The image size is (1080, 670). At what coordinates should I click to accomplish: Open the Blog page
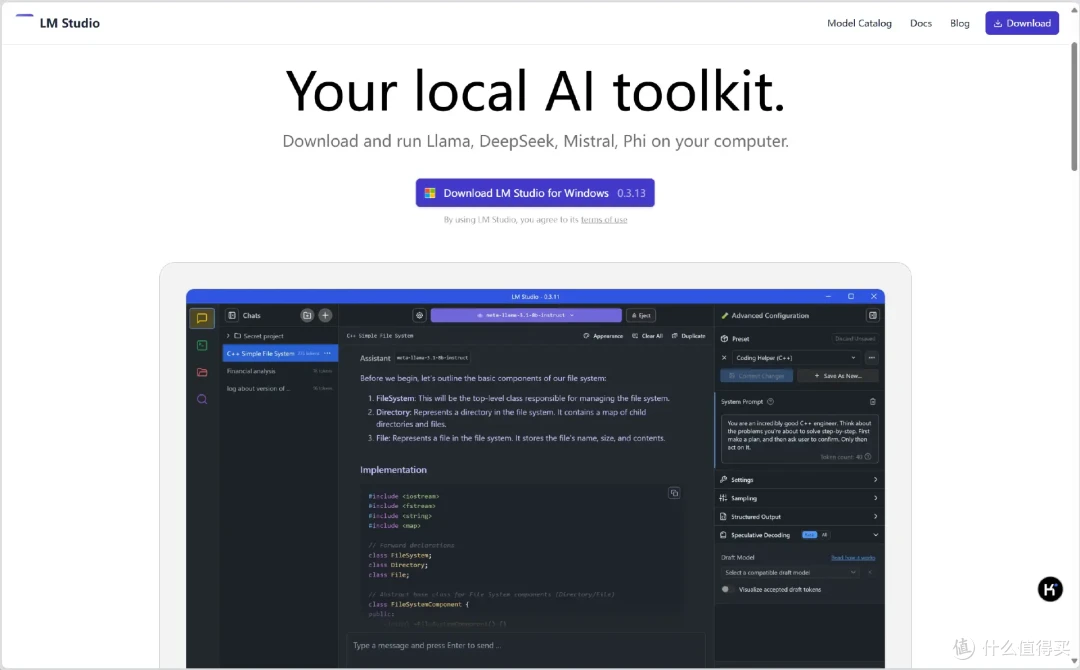(x=959, y=23)
